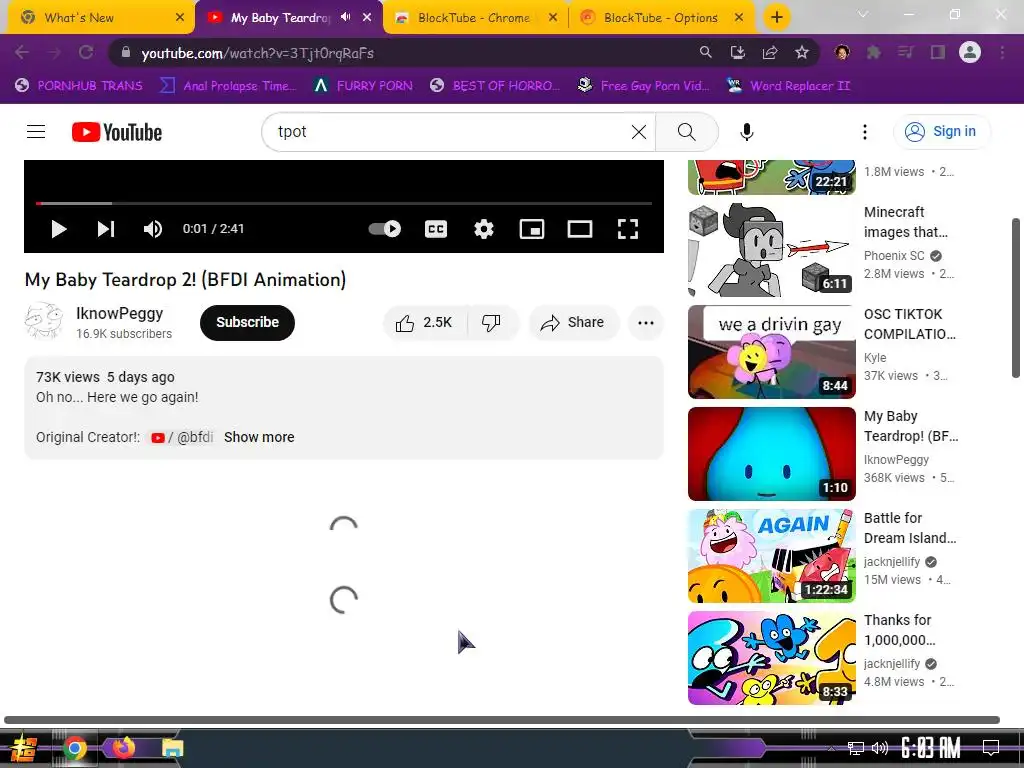Open the Word Replacer II bookmark

788,86
